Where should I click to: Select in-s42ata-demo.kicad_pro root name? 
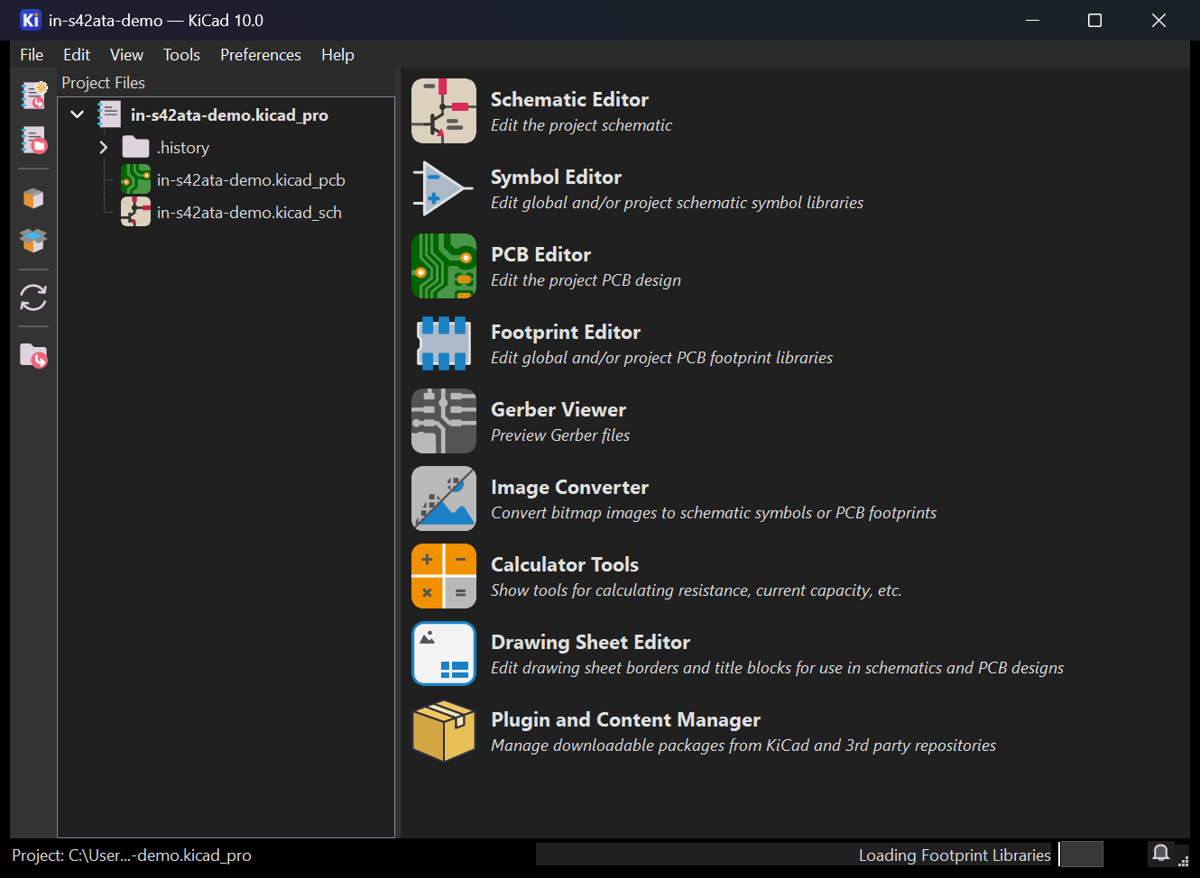230,115
